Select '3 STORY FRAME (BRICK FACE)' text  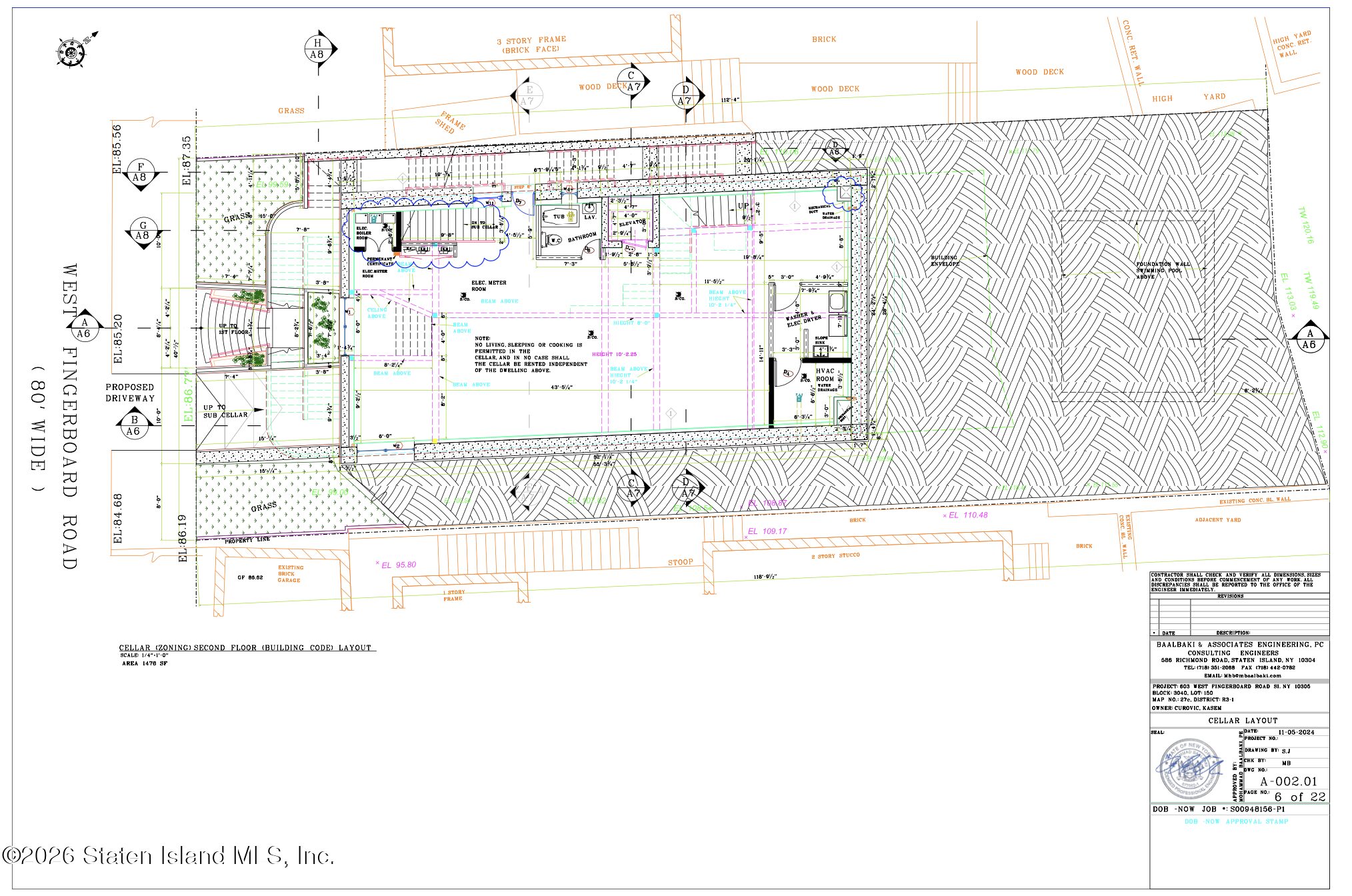(x=531, y=45)
